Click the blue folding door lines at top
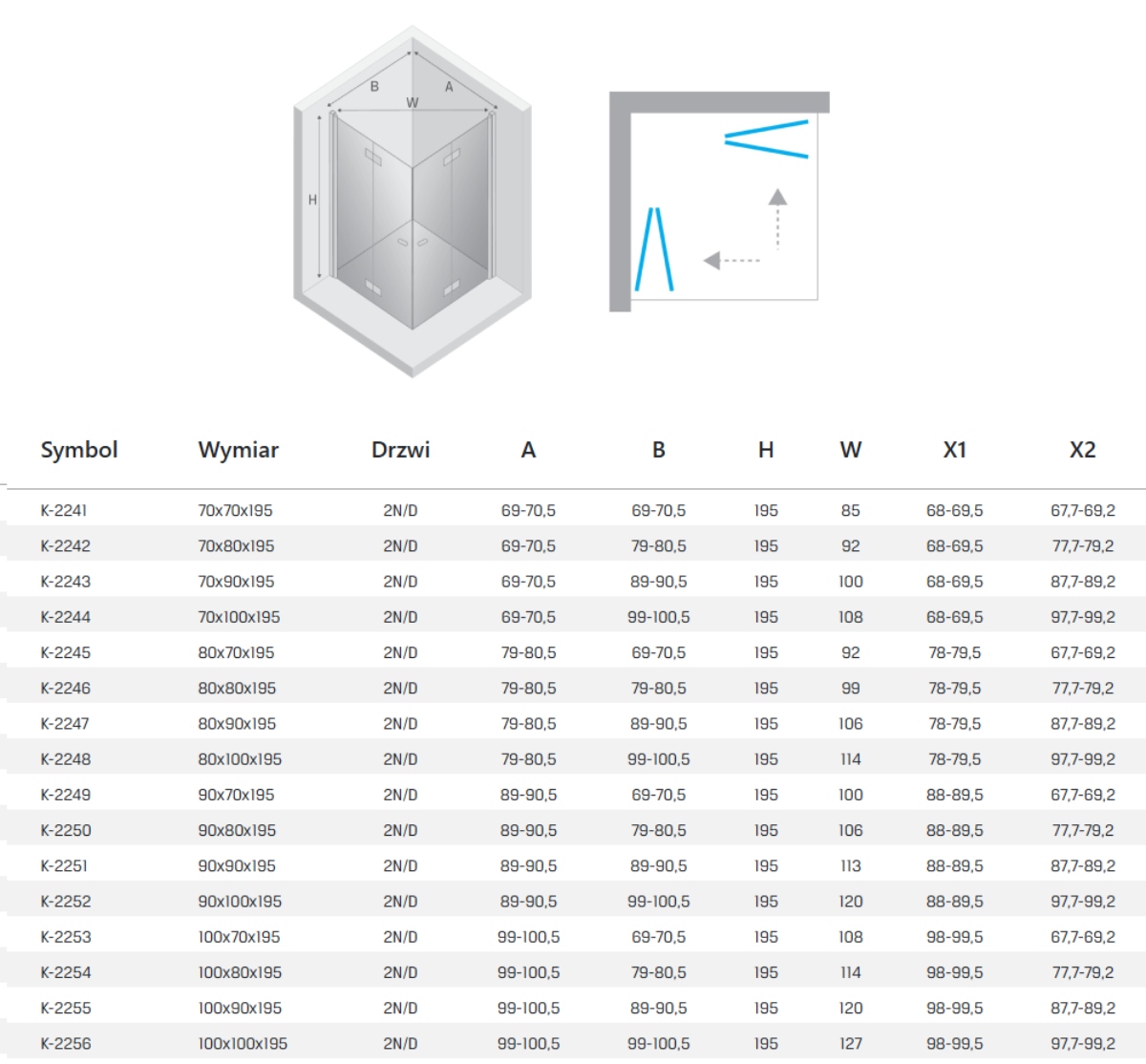This screenshot has width=1146, height=1064. click(766, 138)
